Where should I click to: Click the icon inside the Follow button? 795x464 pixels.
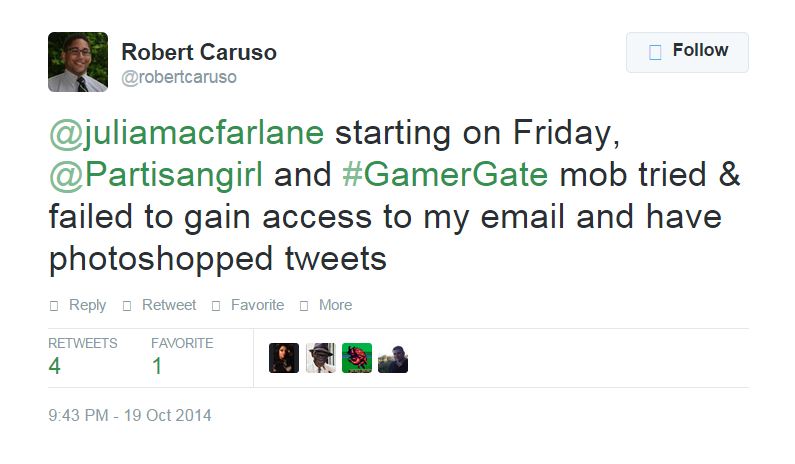coord(655,52)
